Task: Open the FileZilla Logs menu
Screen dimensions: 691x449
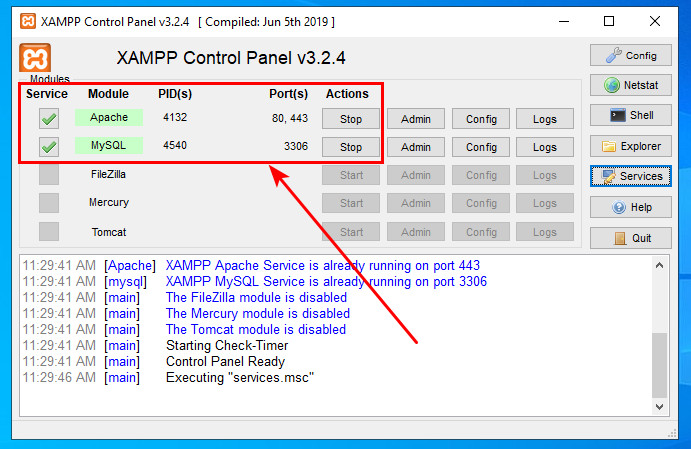Action: pyautogui.click(x=545, y=175)
